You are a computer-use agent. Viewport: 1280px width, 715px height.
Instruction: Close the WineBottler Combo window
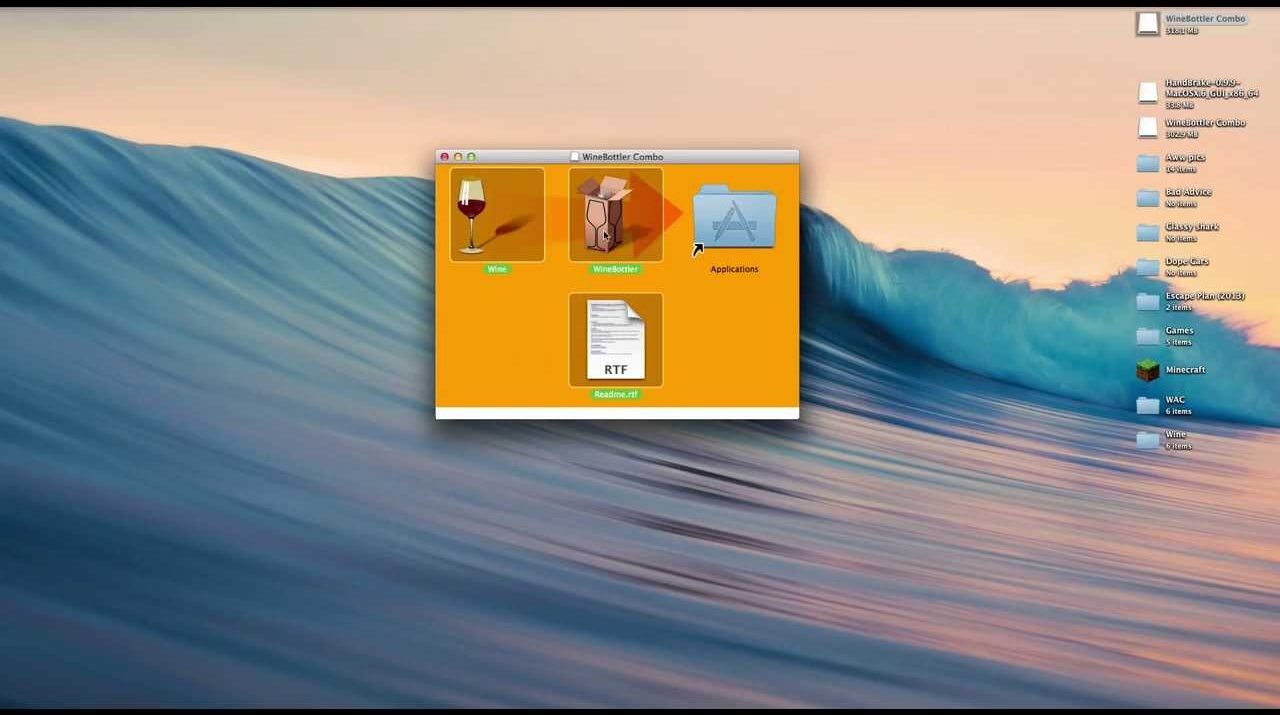click(445, 157)
